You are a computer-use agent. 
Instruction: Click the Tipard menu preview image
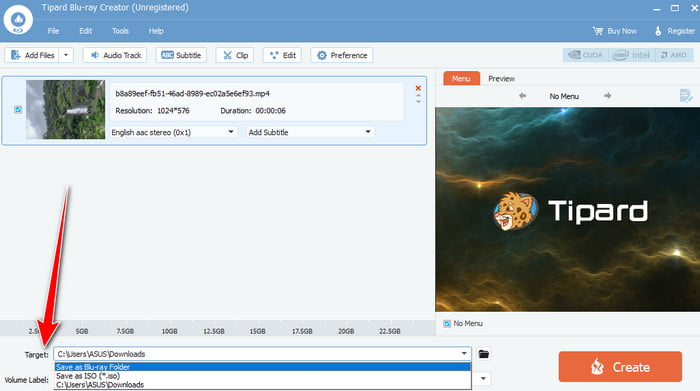567,209
